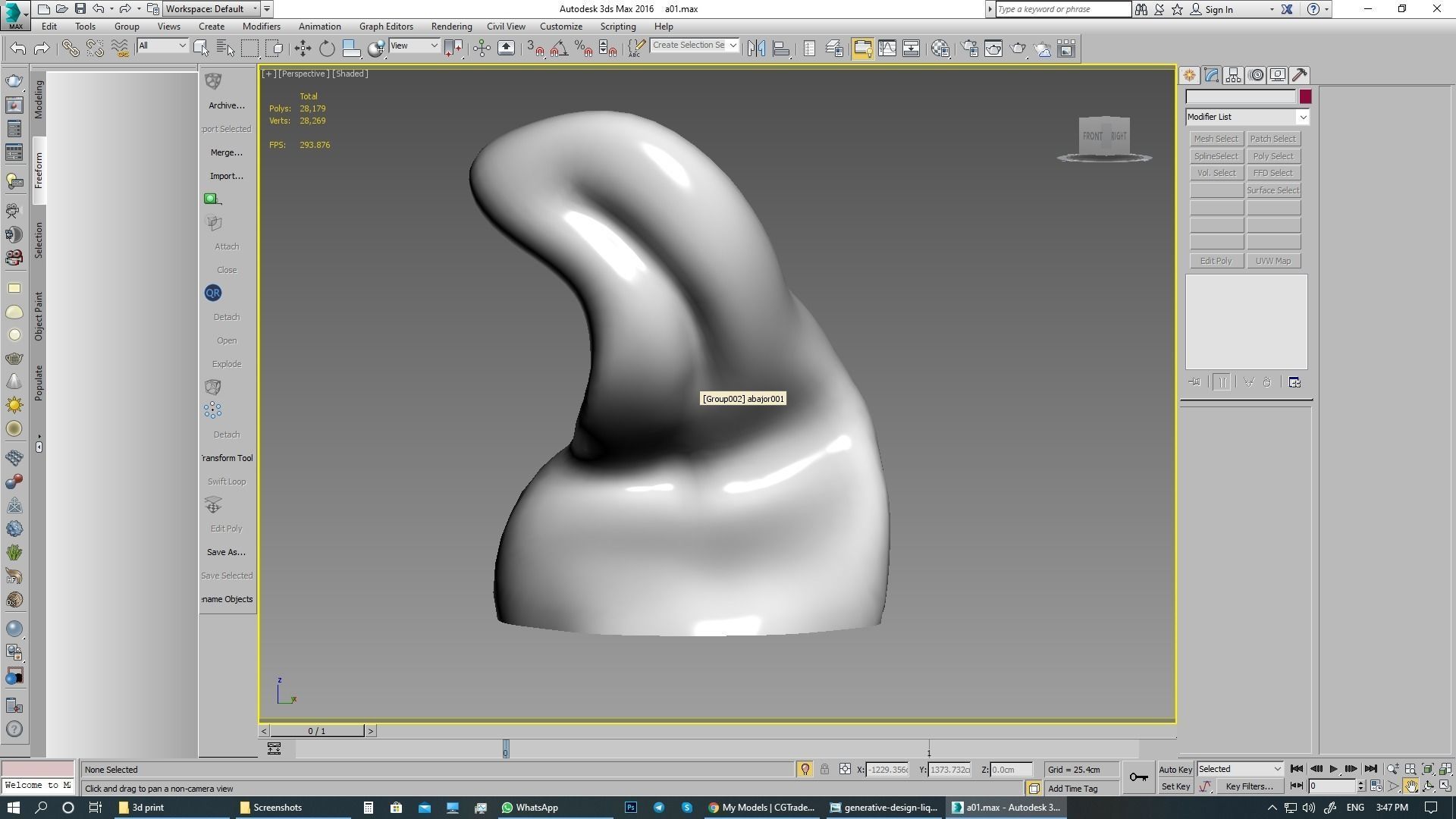The height and width of the screenshot is (819, 1456).
Task: Click the Set Keys large key icon
Action: [1138, 777]
